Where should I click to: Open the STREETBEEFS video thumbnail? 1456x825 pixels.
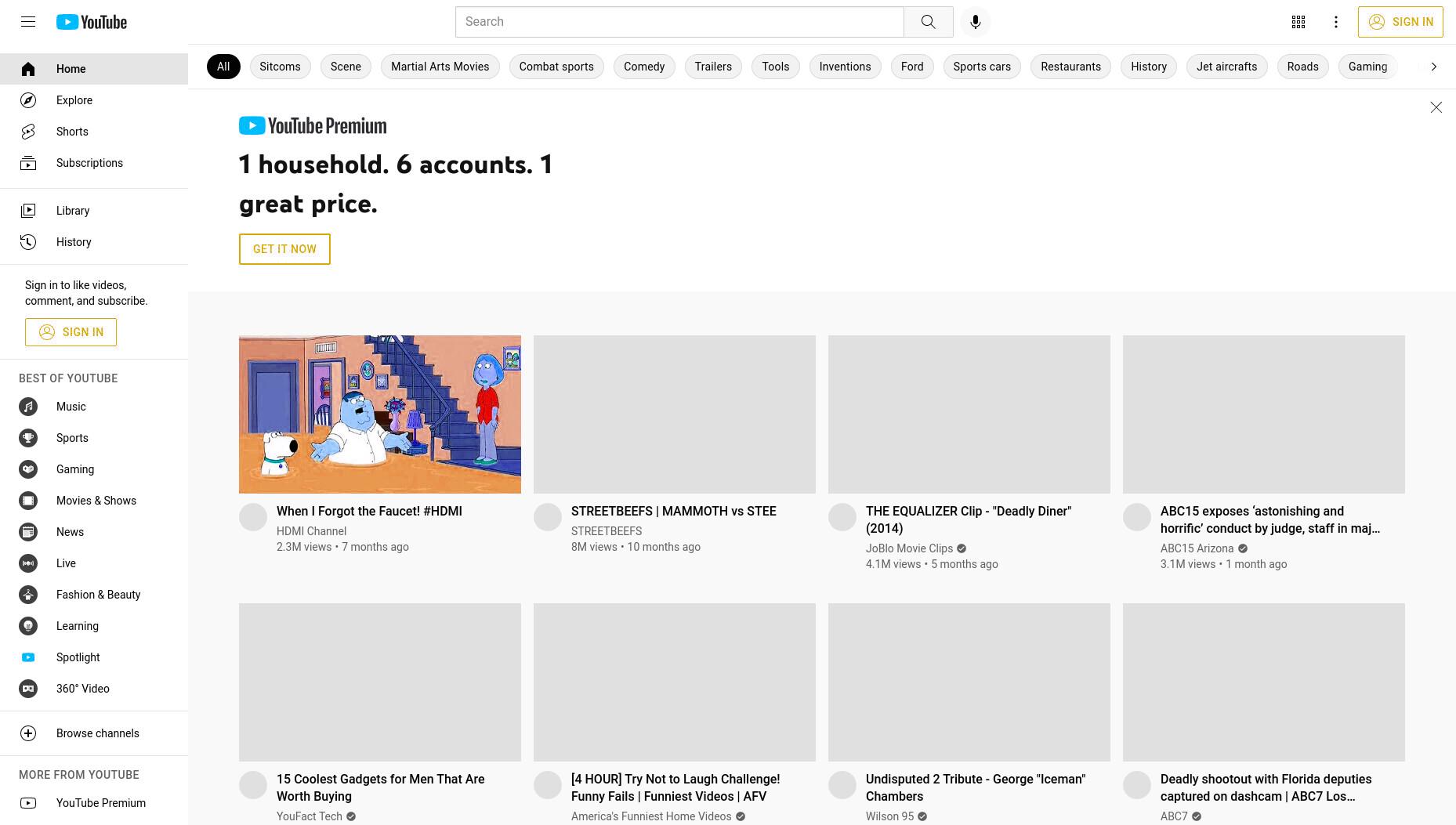(x=675, y=414)
